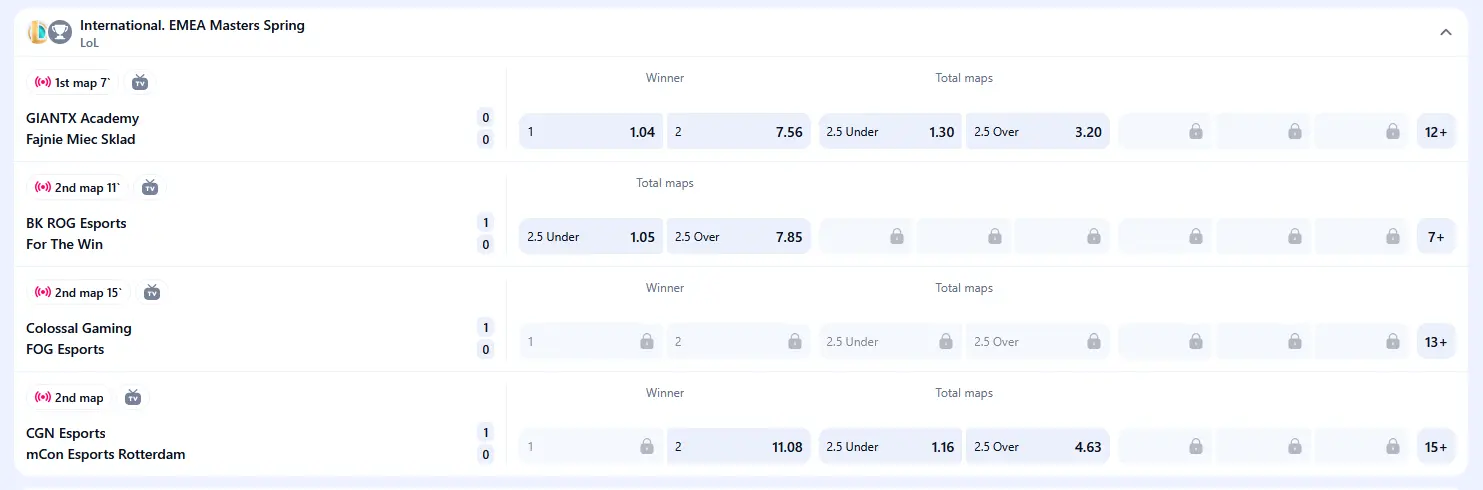1483x490 pixels.
Task: Open TV broadcast for BK ROG Esports match
Action: (x=150, y=187)
